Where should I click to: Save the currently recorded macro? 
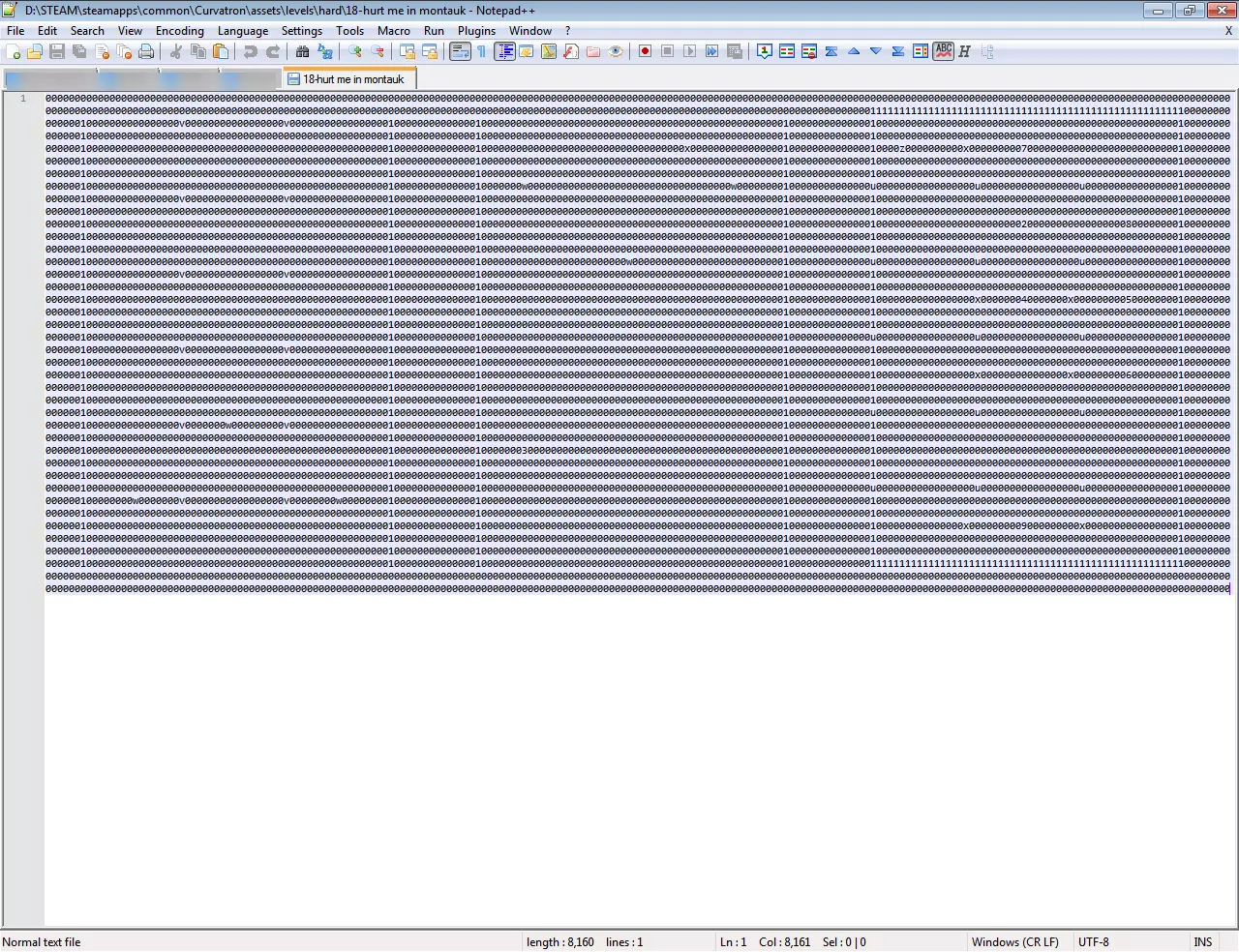(x=735, y=51)
